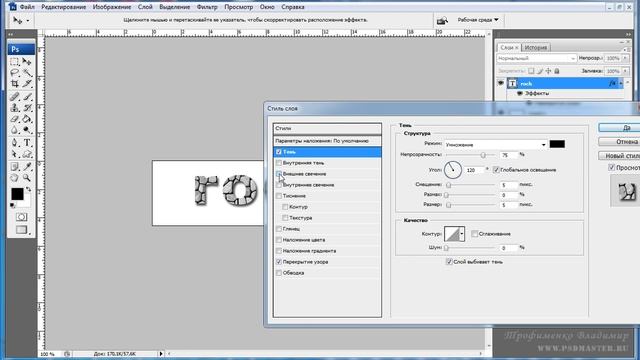Enable the Сглаживание checkbox
Screen dimensions: 640x360
point(474,234)
